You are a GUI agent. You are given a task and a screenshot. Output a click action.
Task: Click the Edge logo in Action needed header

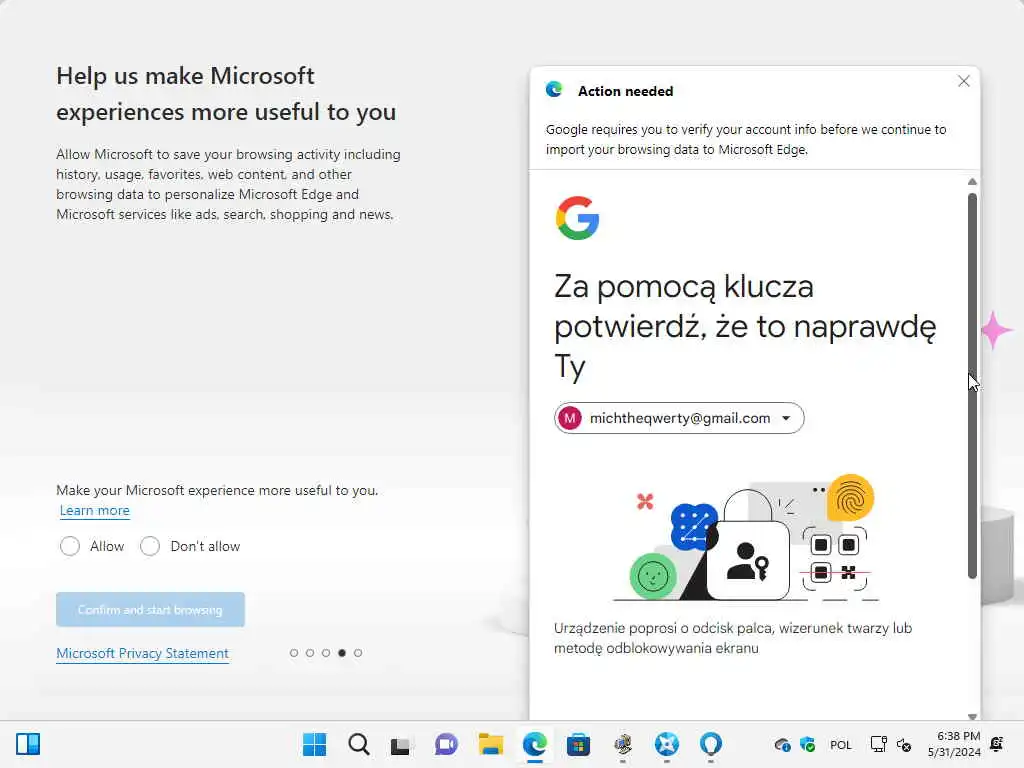pos(554,89)
